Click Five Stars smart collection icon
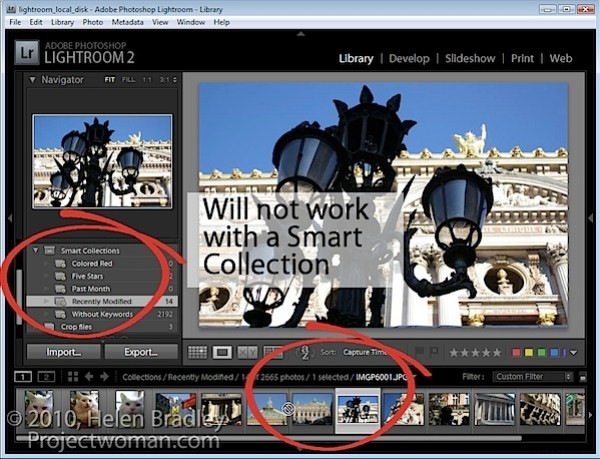The image size is (600, 459). (x=60, y=276)
